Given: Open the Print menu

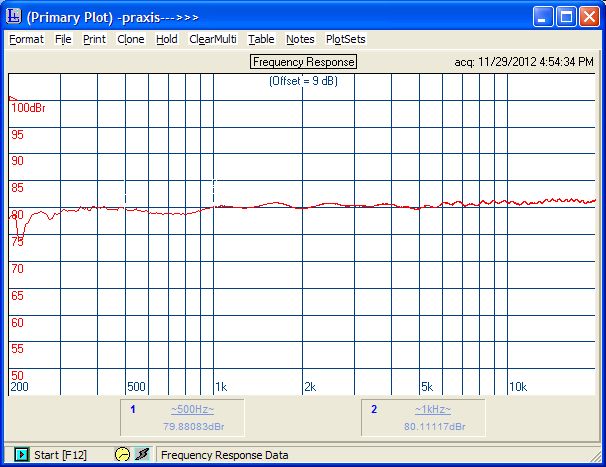Looking at the screenshot, I should click(x=94, y=39).
